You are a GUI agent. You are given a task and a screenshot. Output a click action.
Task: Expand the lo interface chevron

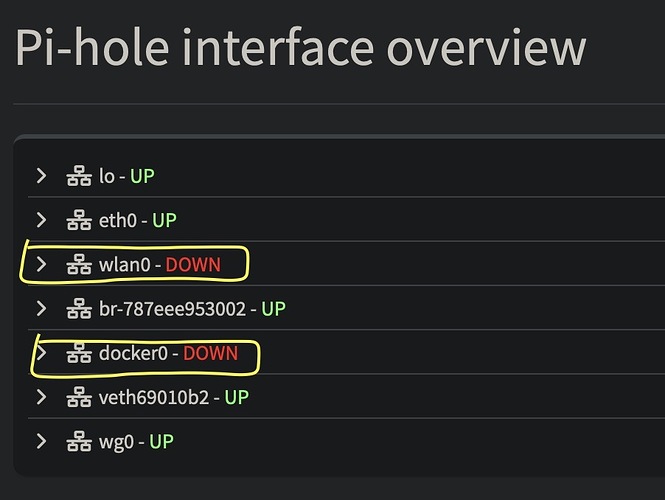(x=41, y=176)
